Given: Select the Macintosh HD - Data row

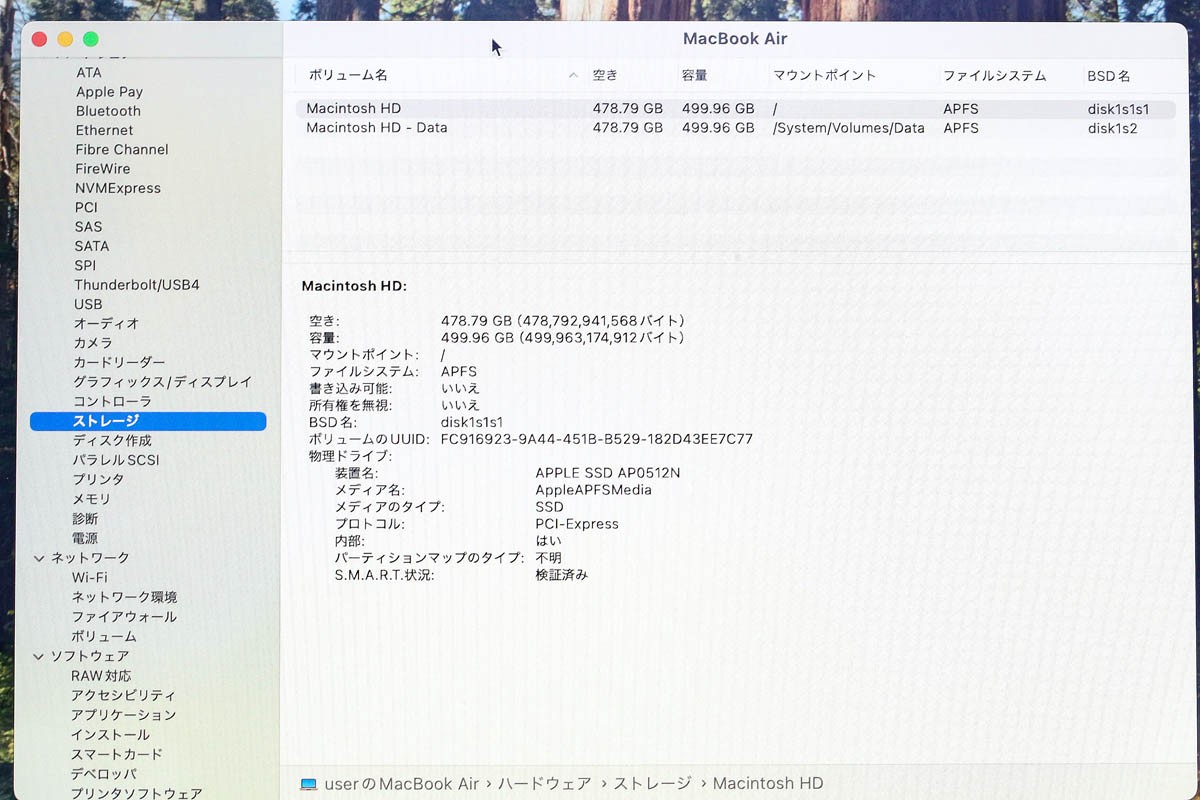Looking at the screenshot, I should [735, 128].
